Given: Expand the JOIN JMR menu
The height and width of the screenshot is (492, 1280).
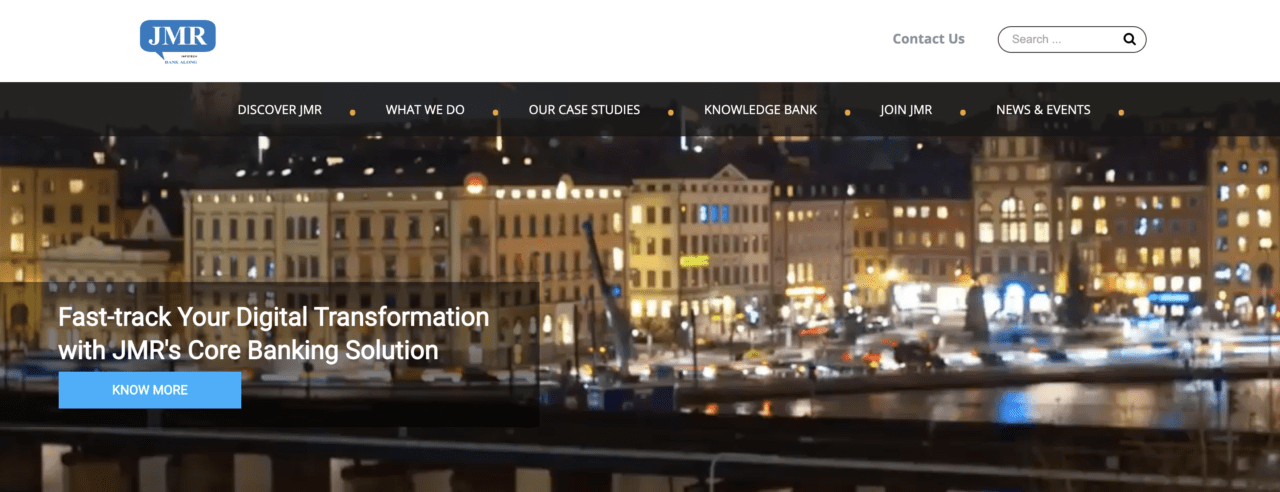Looking at the screenshot, I should pyautogui.click(x=906, y=110).
